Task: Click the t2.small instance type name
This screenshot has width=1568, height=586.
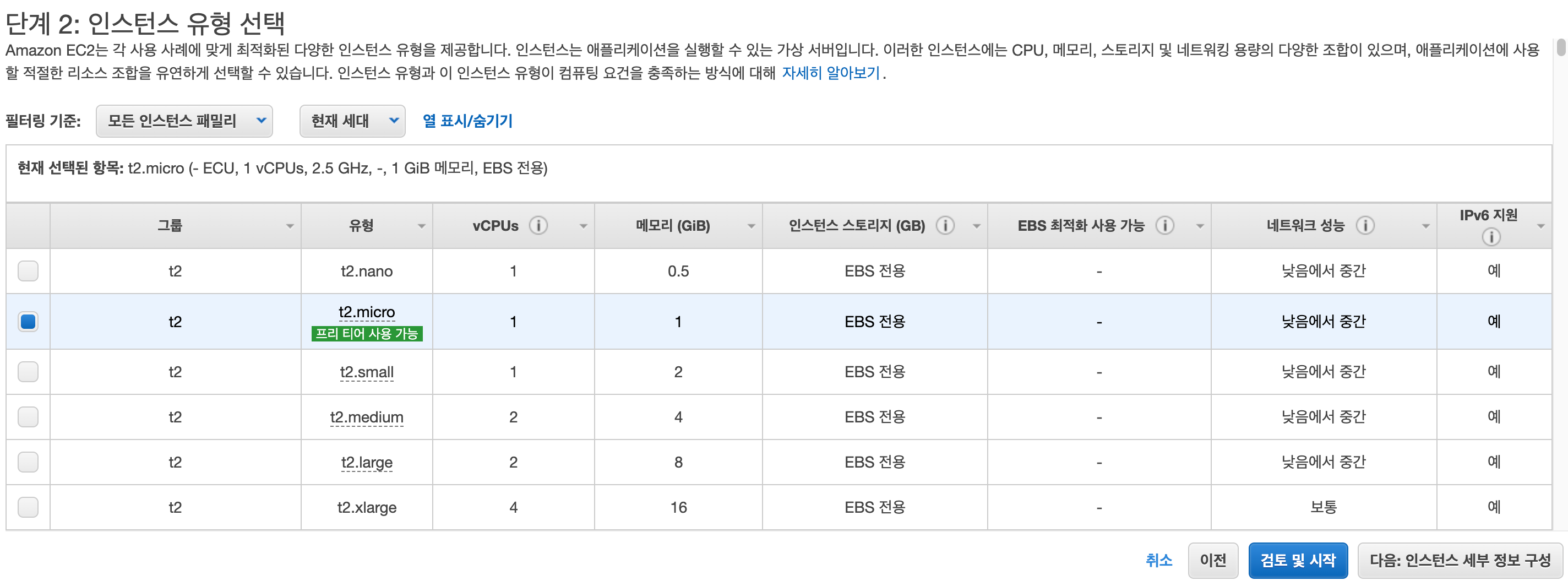Action: click(367, 372)
